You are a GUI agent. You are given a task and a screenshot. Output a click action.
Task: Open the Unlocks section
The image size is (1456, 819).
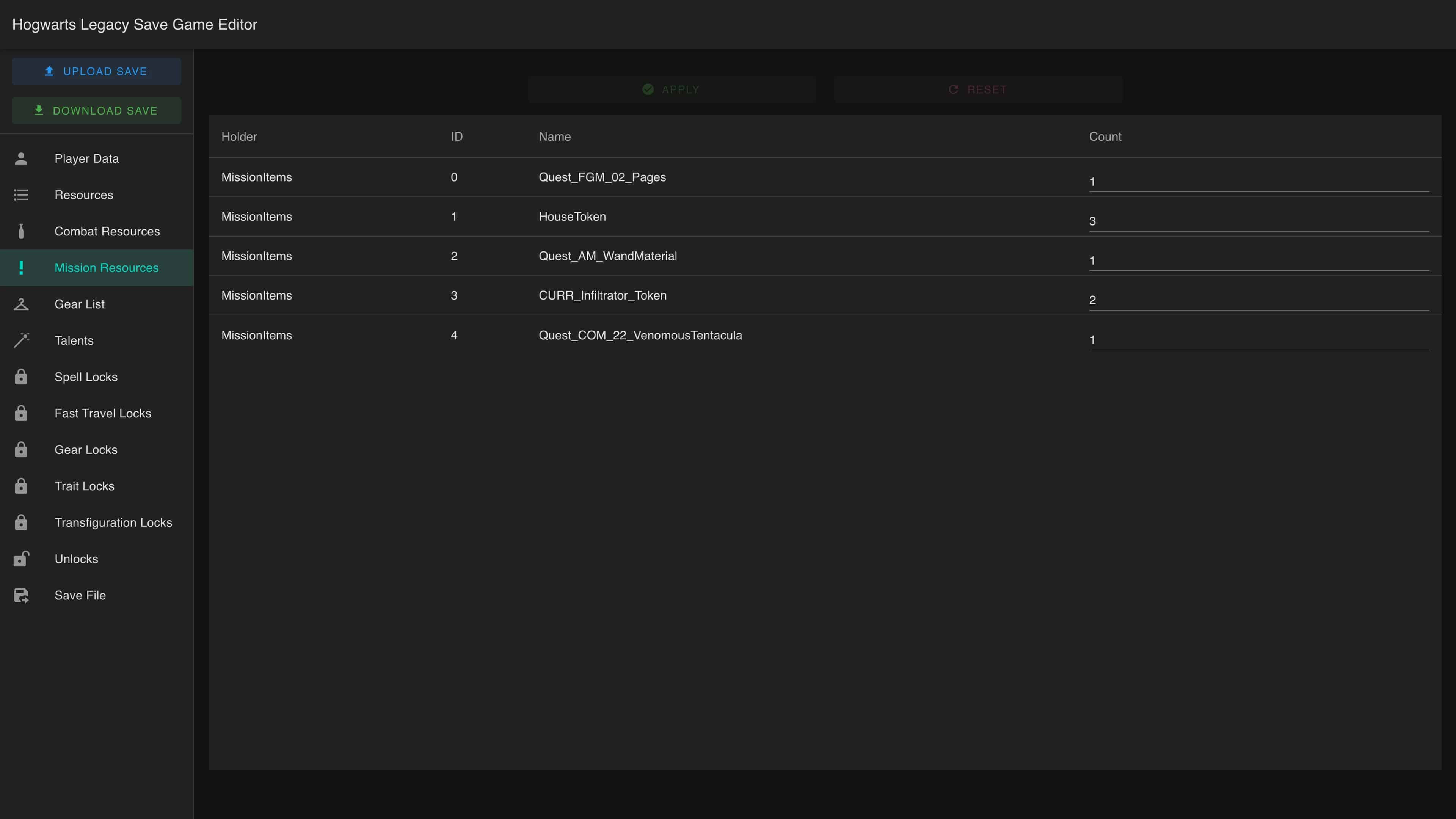97,559
